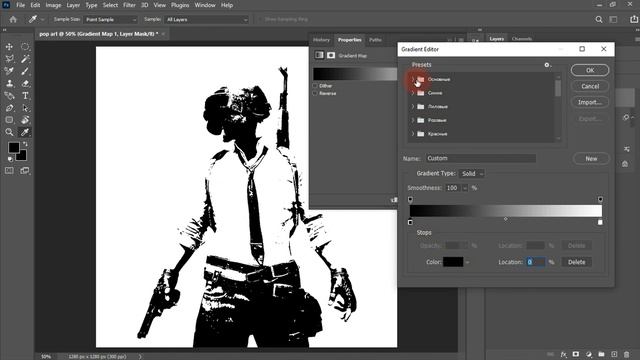Open the stop Color dropdown arrow
The image size is (640, 360).
click(x=468, y=262)
